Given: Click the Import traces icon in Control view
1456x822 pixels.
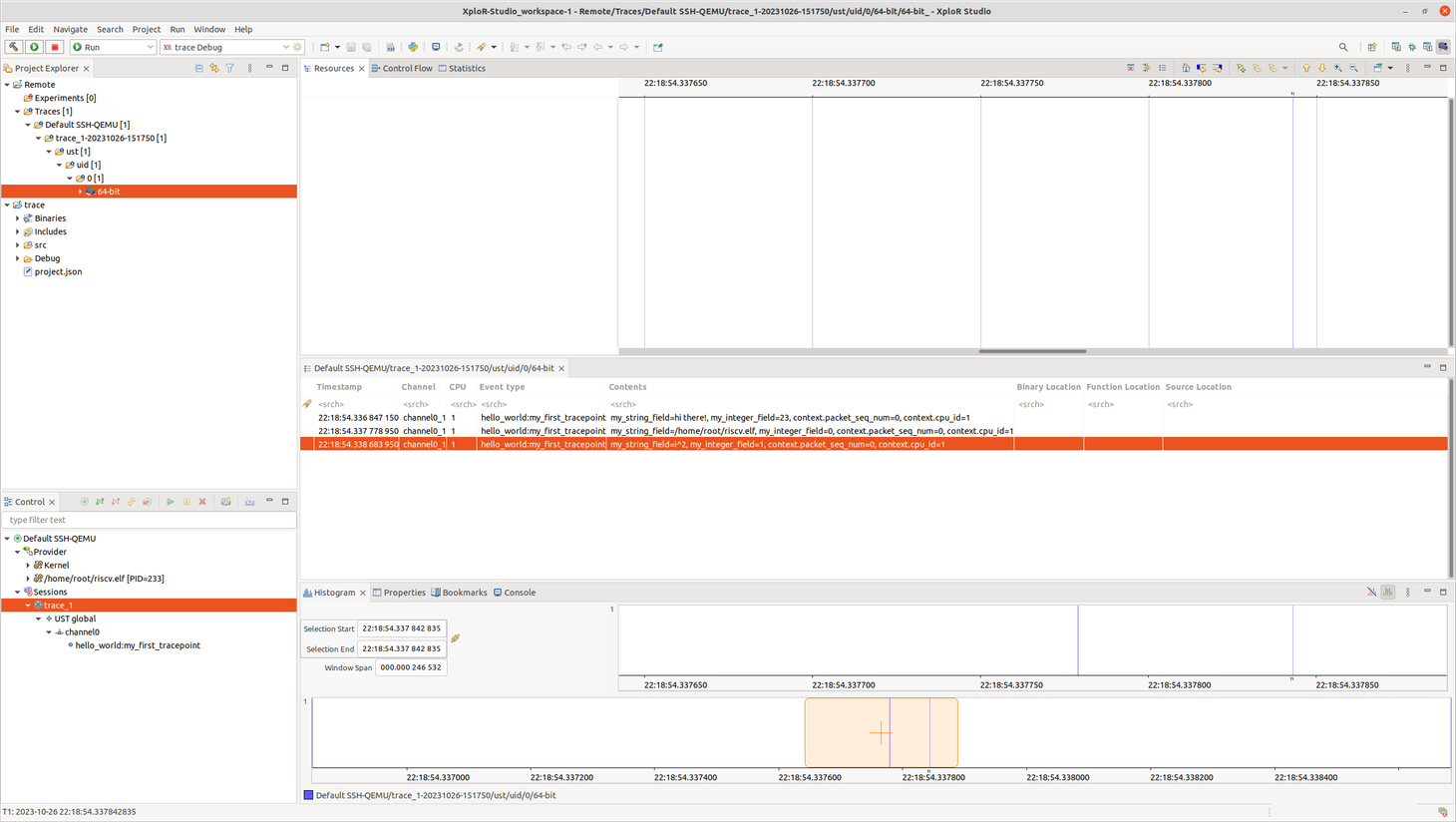Looking at the screenshot, I should tap(249, 502).
